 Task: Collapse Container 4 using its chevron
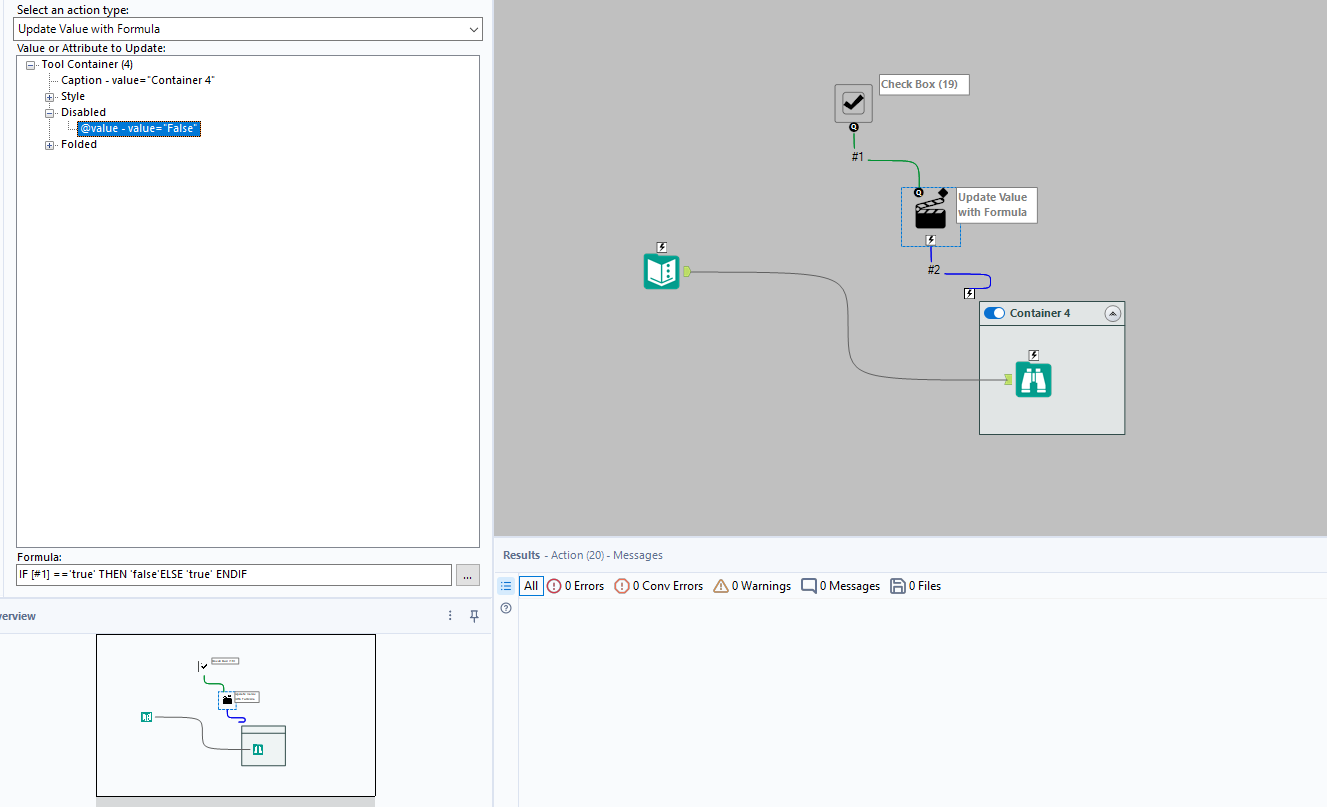click(1113, 313)
